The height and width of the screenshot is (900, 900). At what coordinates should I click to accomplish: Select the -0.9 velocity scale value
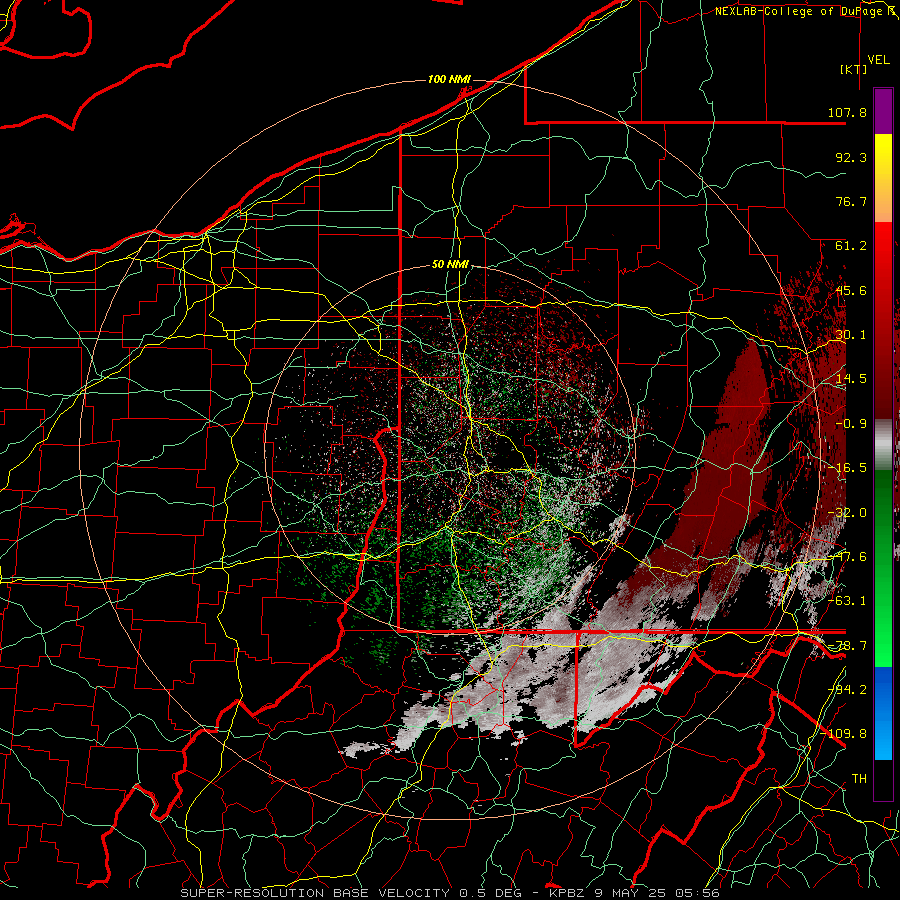pyautogui.click(x=851, y=424)
